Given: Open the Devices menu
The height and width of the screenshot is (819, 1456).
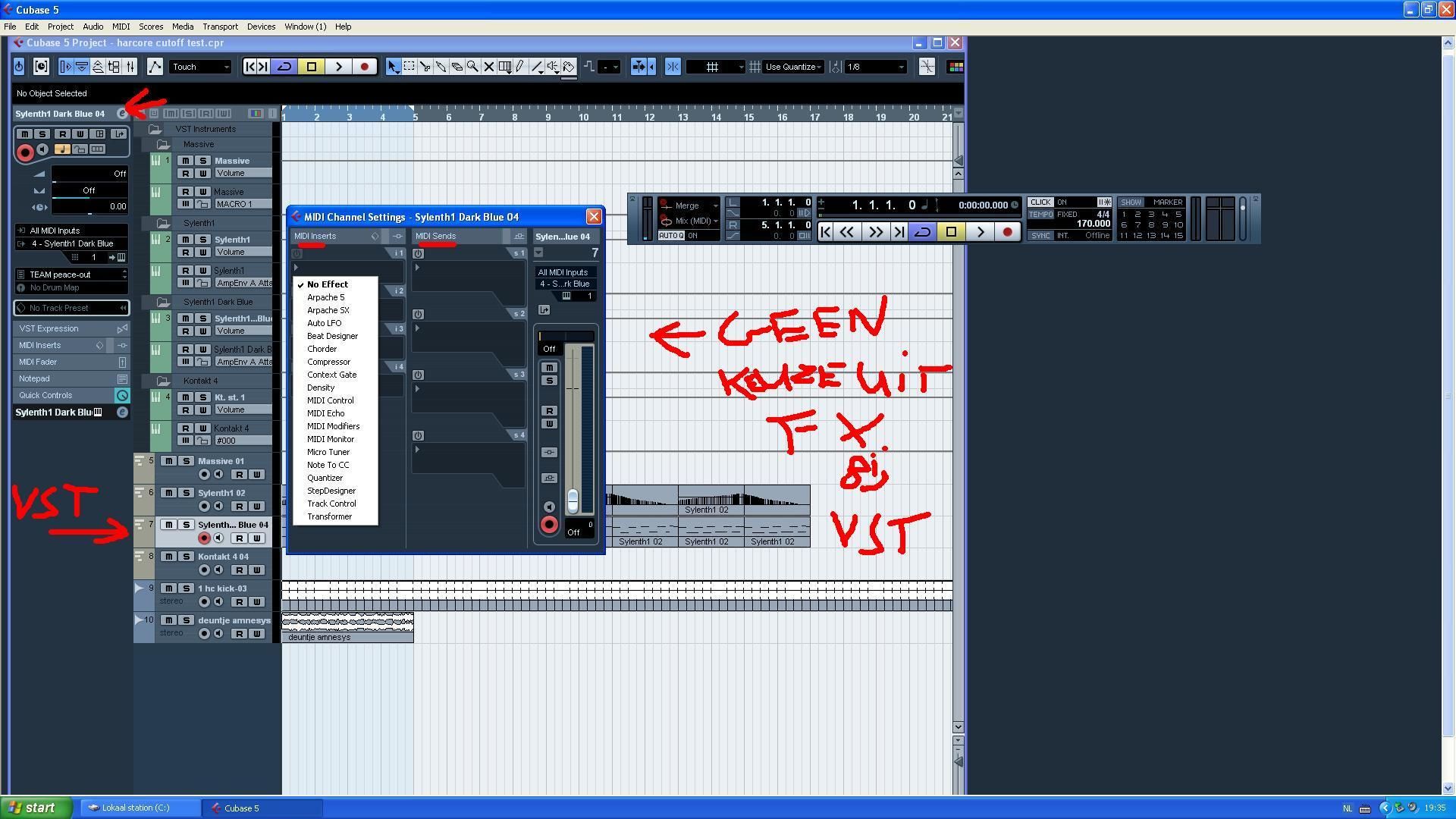Looking at the screenshot, I should pyautogui.click(x=261, y=27).
